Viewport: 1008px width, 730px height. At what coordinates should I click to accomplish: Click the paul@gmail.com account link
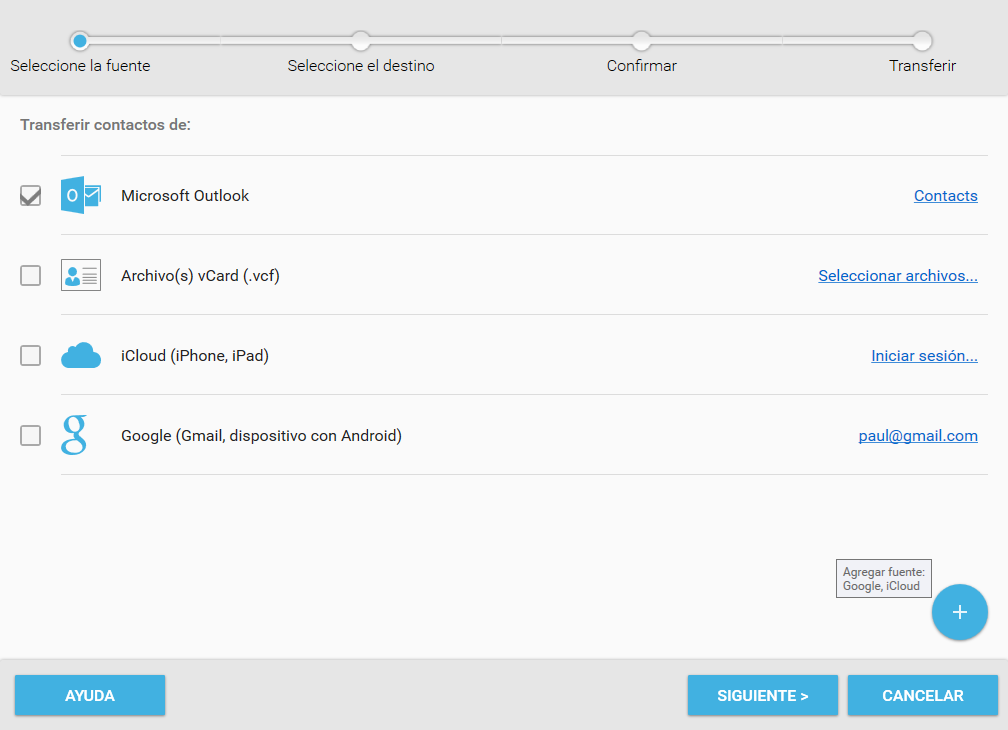(x=917, y=436)
